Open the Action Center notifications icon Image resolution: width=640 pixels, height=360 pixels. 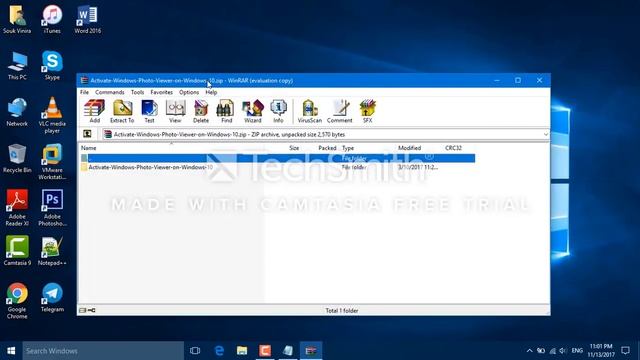[x=625, y=351]
